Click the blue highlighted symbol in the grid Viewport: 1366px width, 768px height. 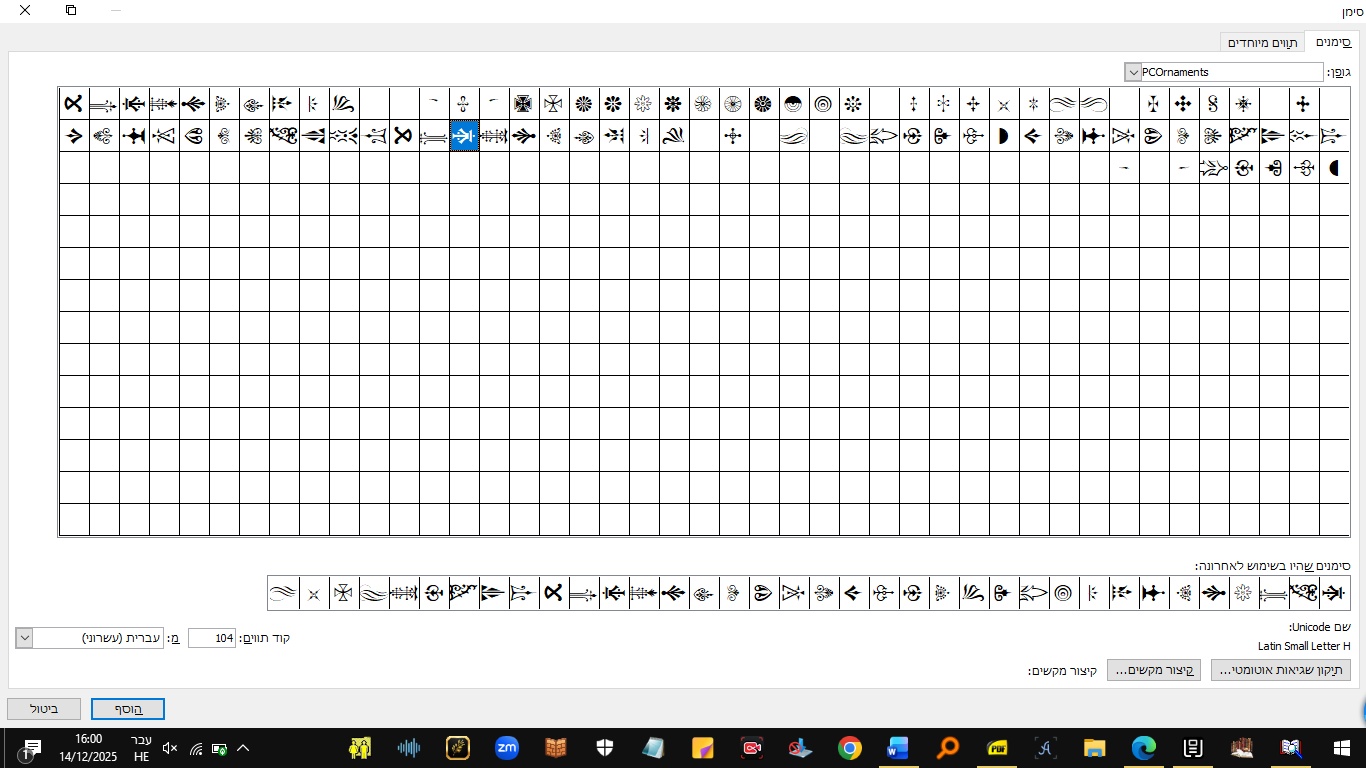(x=464, y=136)
